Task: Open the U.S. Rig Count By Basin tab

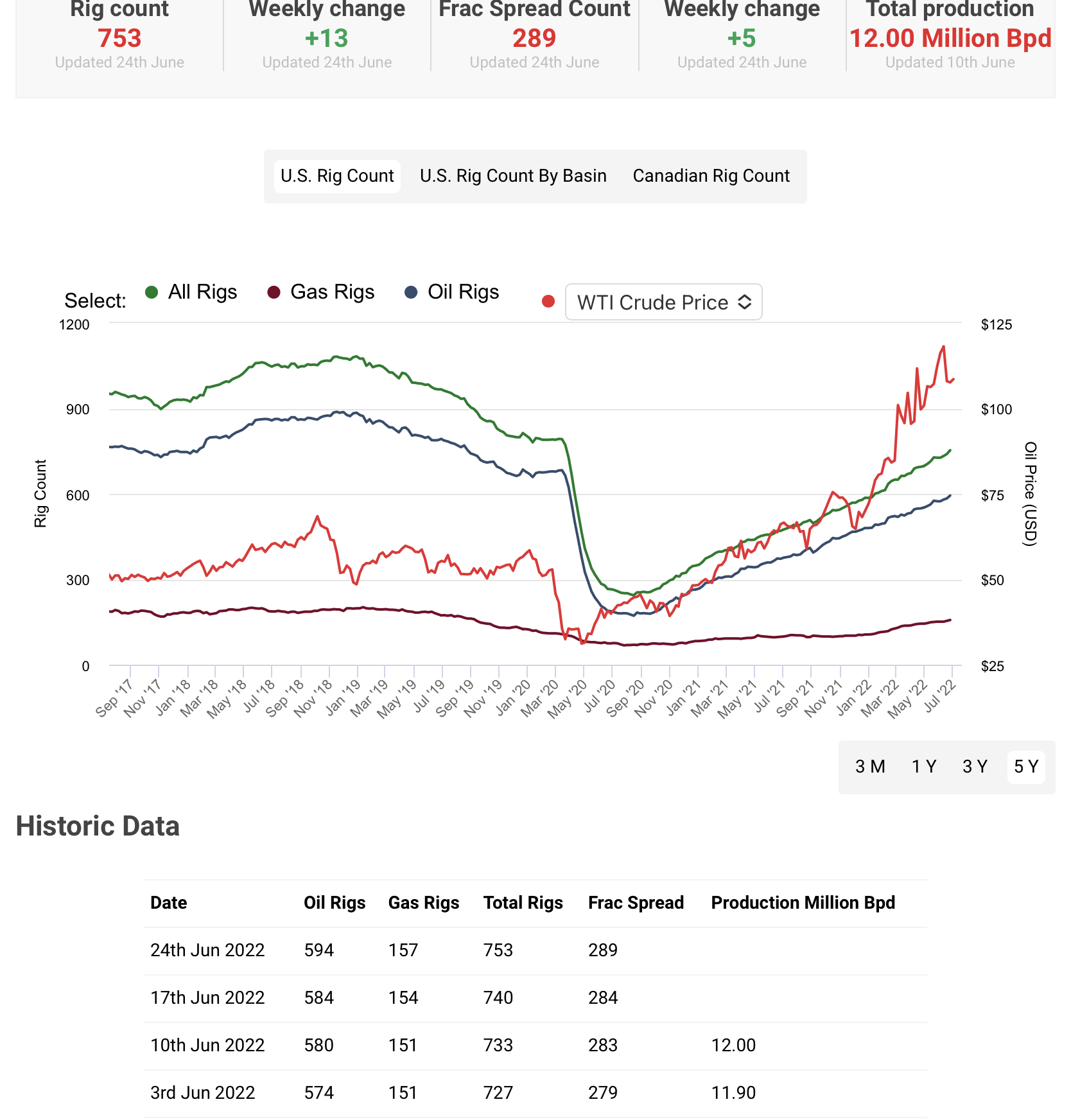Action: (513, 176)
